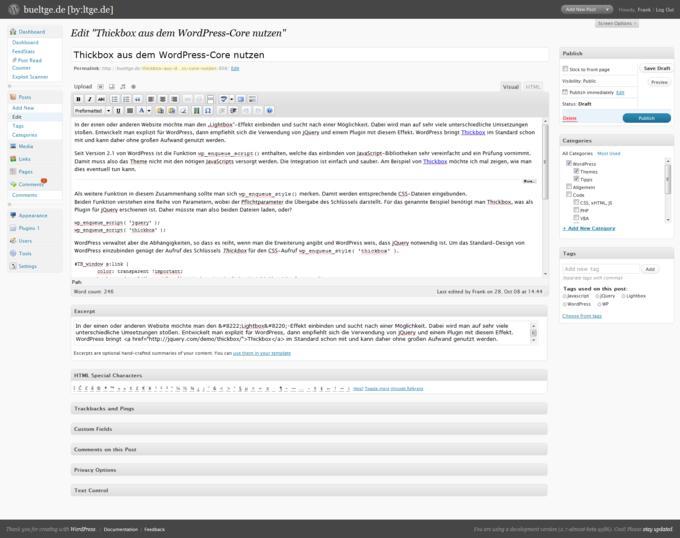Insert an ordered numbered list
680x538 pixels.
click(x=126, y=99)
